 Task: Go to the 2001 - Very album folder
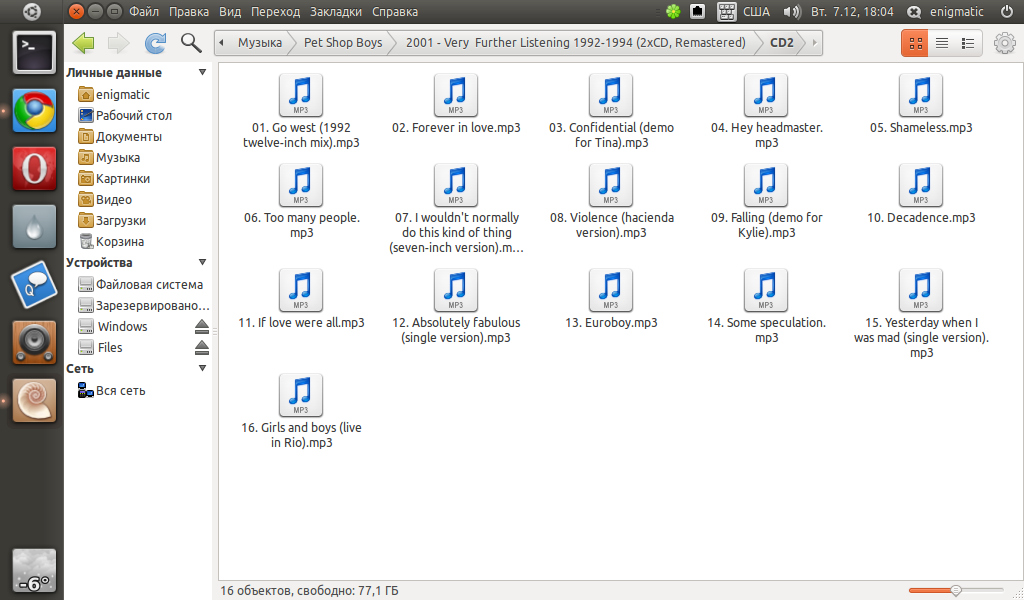click(575, 43)
